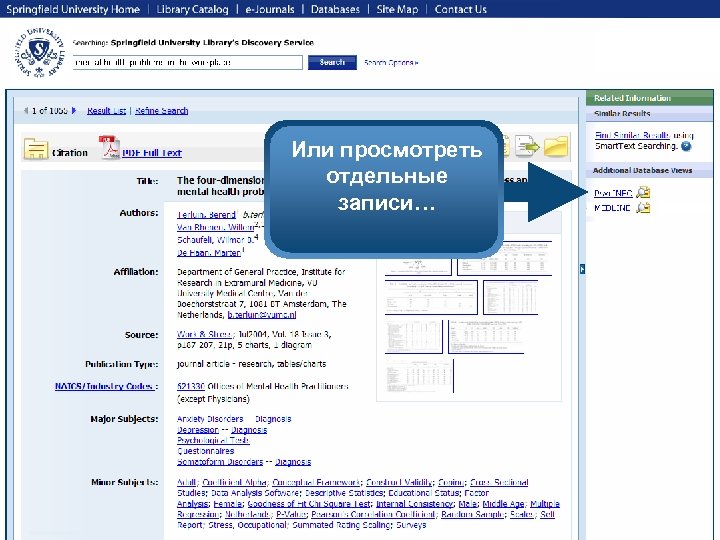Open the bottom single table thumbnail
Screen dimensions: 720x540
(x=420, y=376)
